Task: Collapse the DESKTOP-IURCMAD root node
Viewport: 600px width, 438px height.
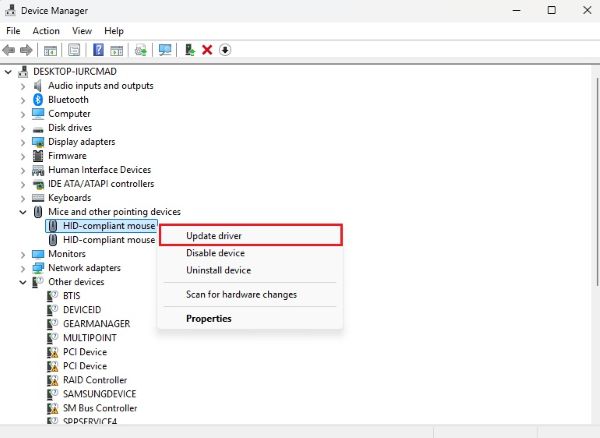Action: pyautogui.click(x=8, y=72)
